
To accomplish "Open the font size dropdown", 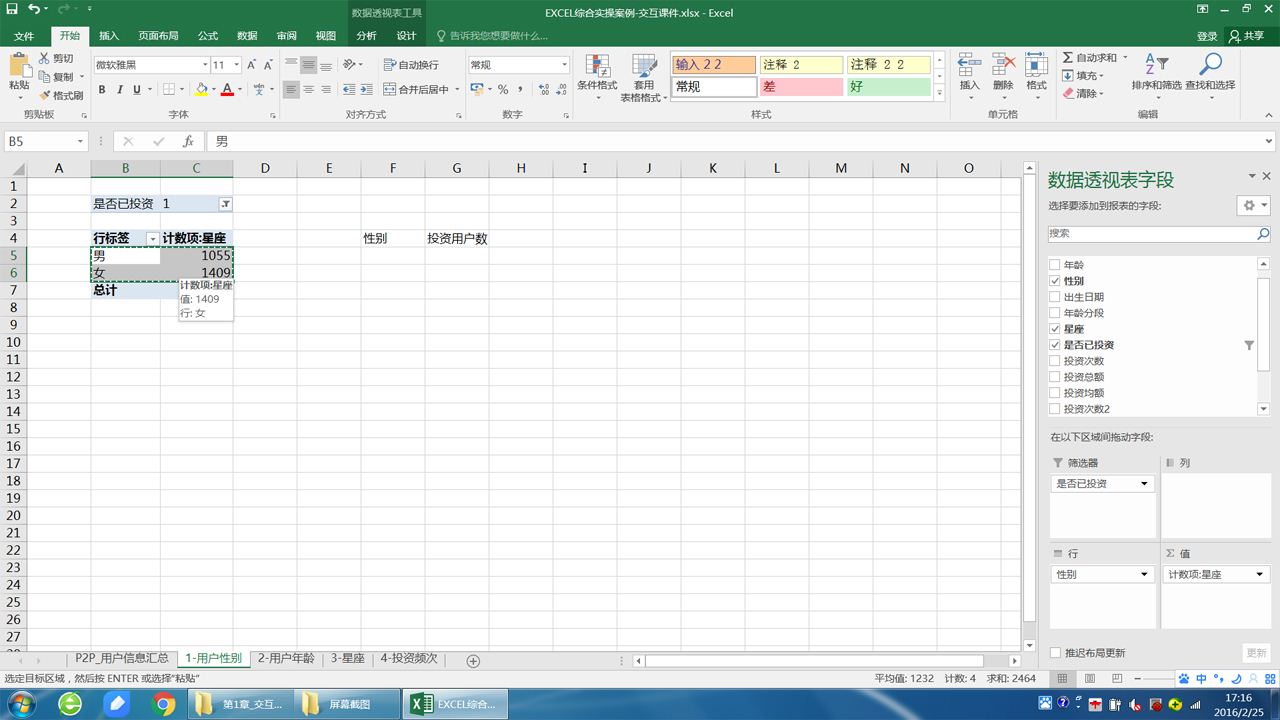I will point(237,65).
